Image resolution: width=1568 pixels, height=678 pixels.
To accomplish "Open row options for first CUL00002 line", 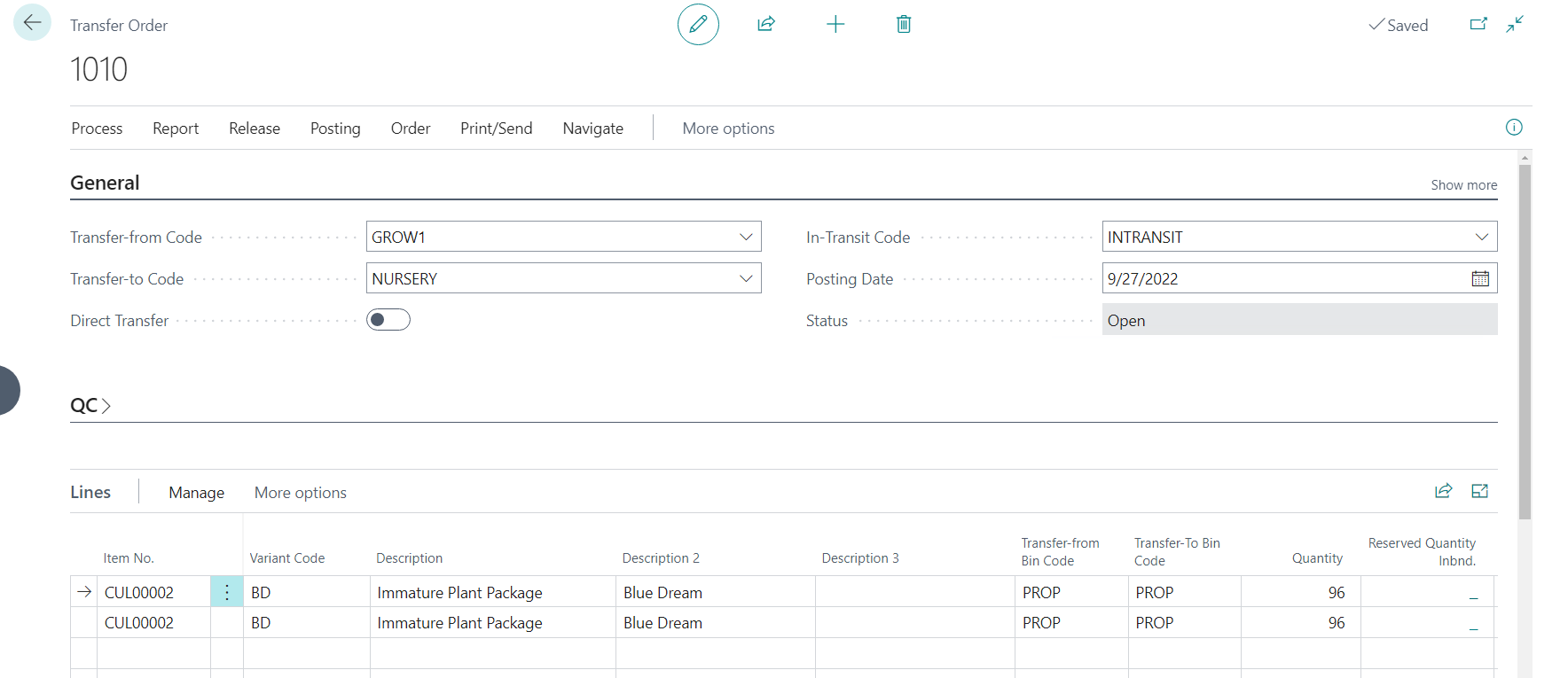I will pos(227,592).
